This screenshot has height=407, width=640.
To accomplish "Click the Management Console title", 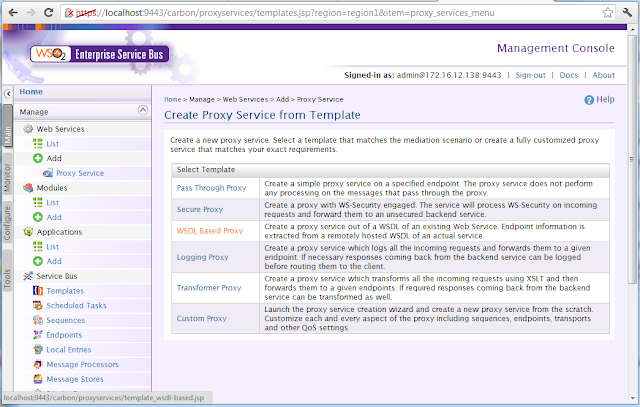I will (556, 48).
